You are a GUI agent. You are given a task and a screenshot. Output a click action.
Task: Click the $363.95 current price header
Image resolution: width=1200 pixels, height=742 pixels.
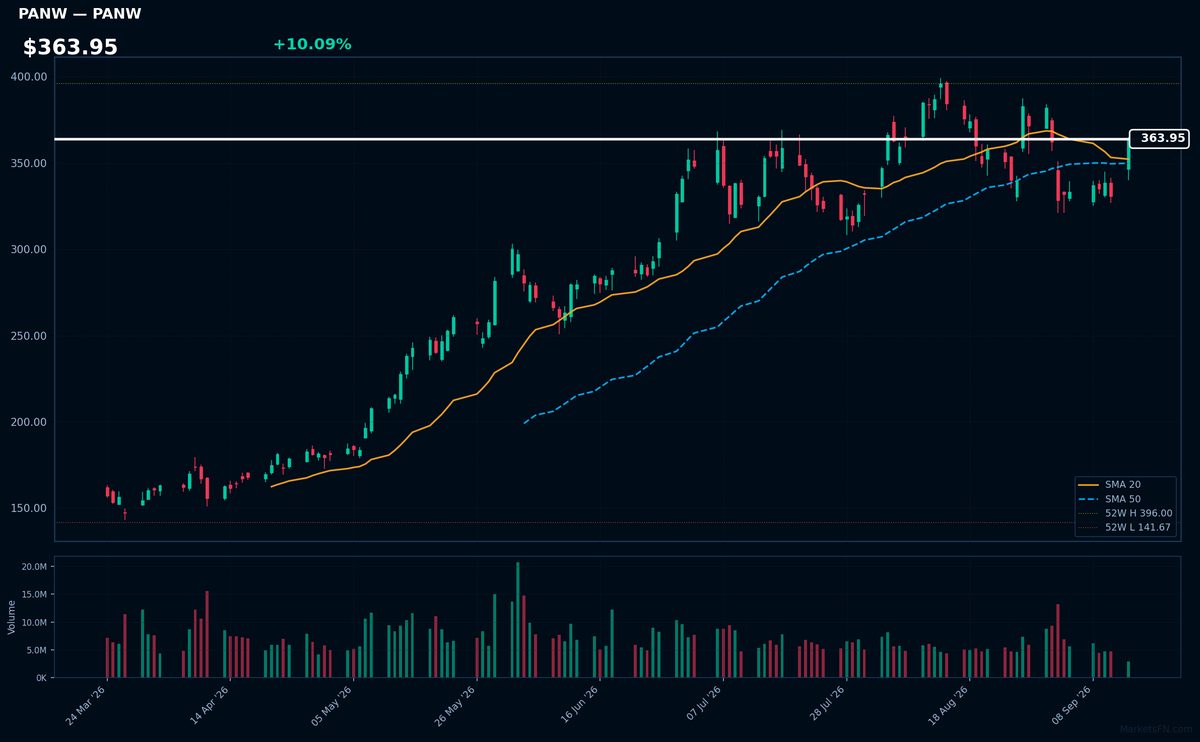[70, 47]
